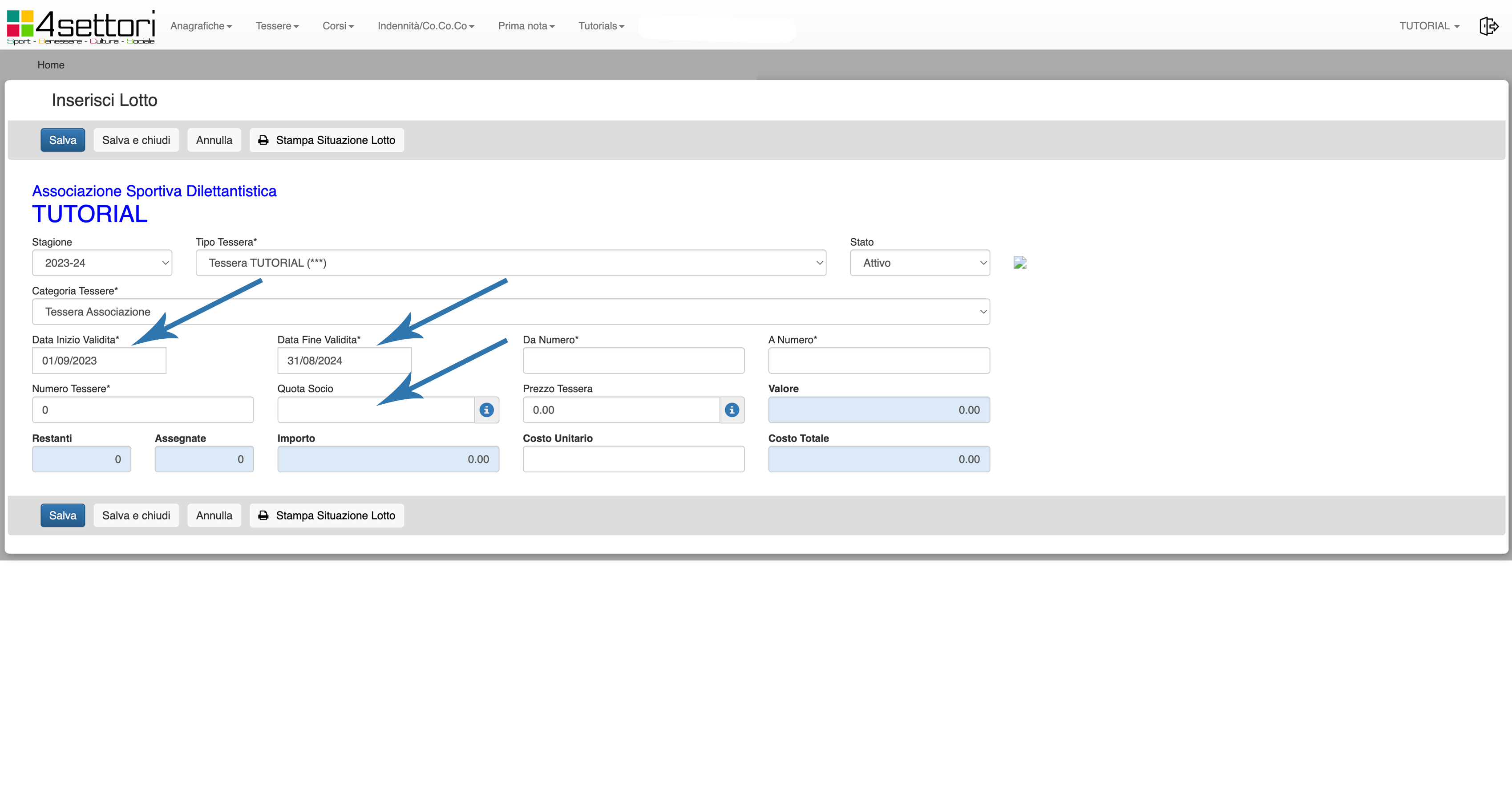Open the Tipo Tessera dropdown
The image size is (1512, 812).
511,263
